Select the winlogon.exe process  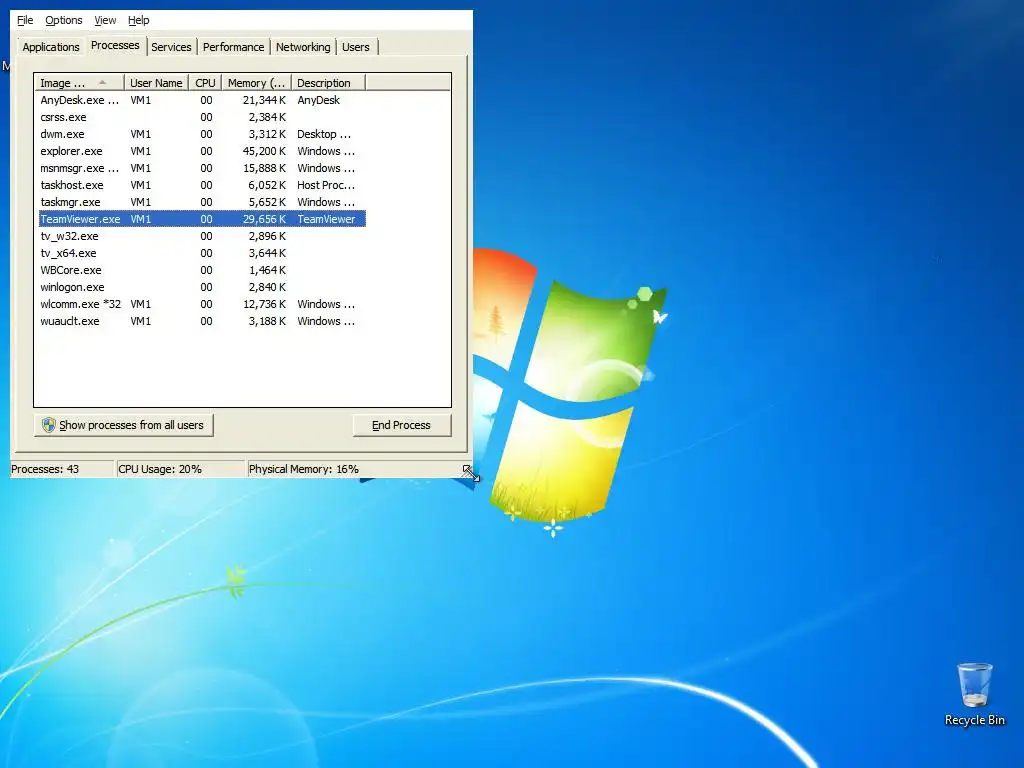point(202,287)
